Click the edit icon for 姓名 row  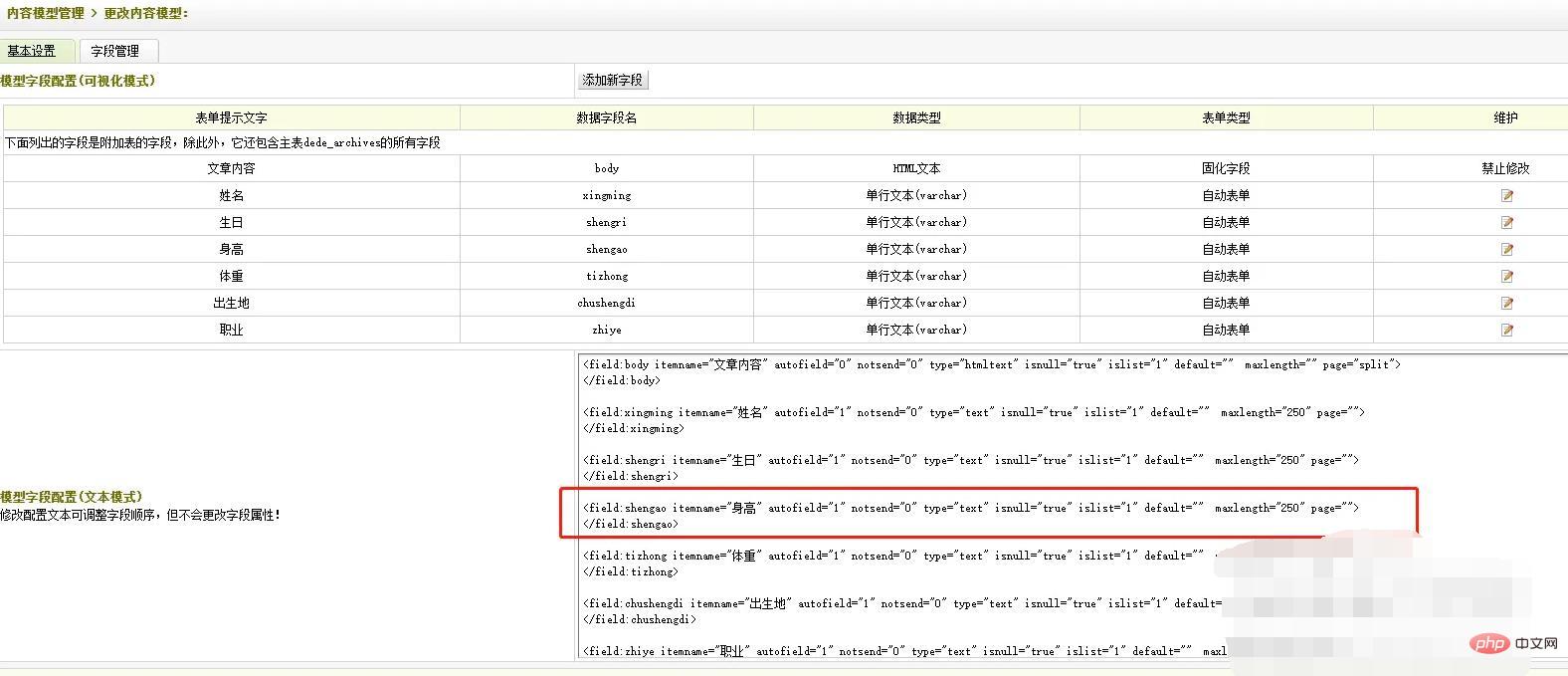(1506, 196)
